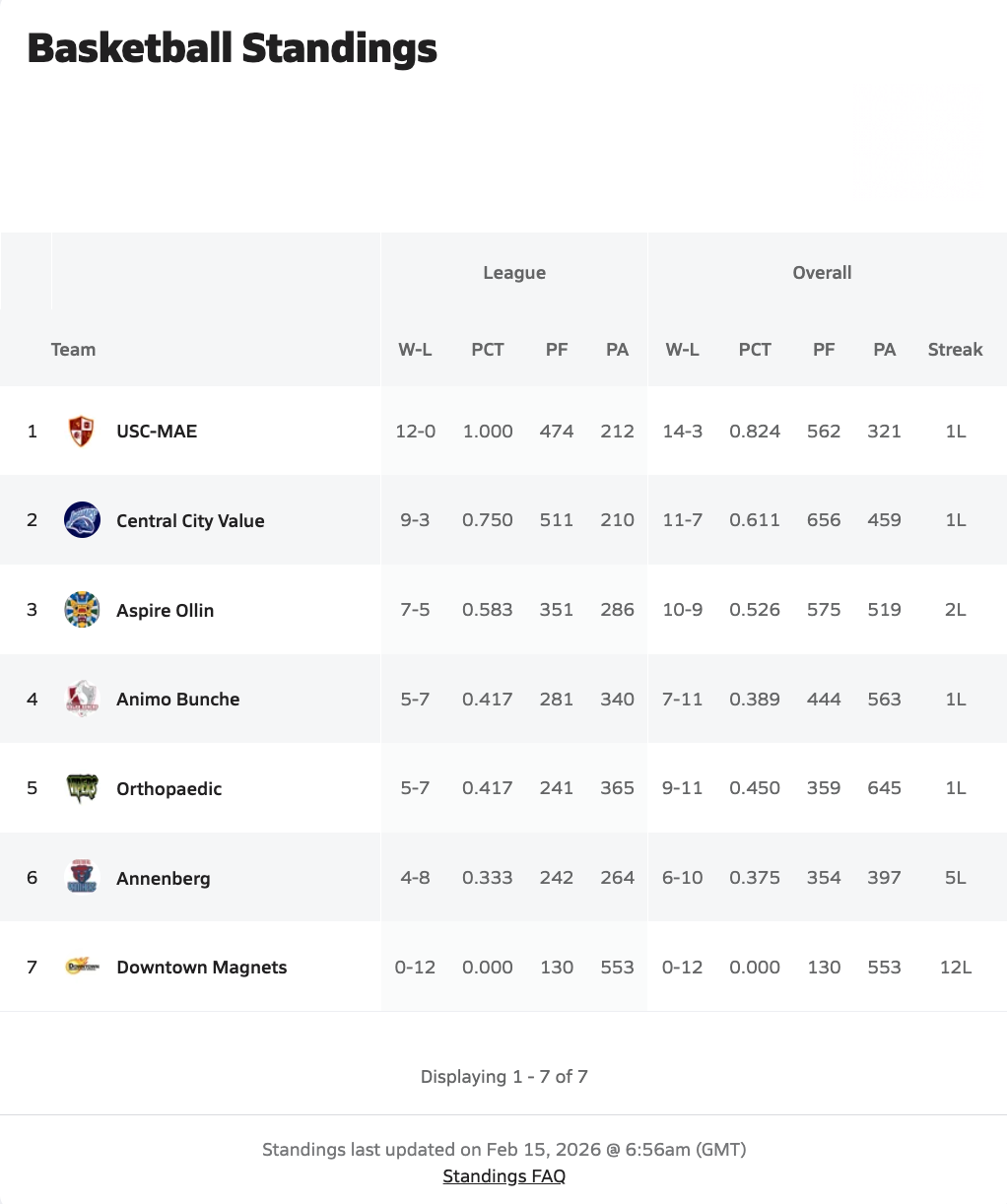The width and height of the screenshot is (1007, 1204).
Task: Click the Animo Bunche team logo
Action: click(82, 699)
